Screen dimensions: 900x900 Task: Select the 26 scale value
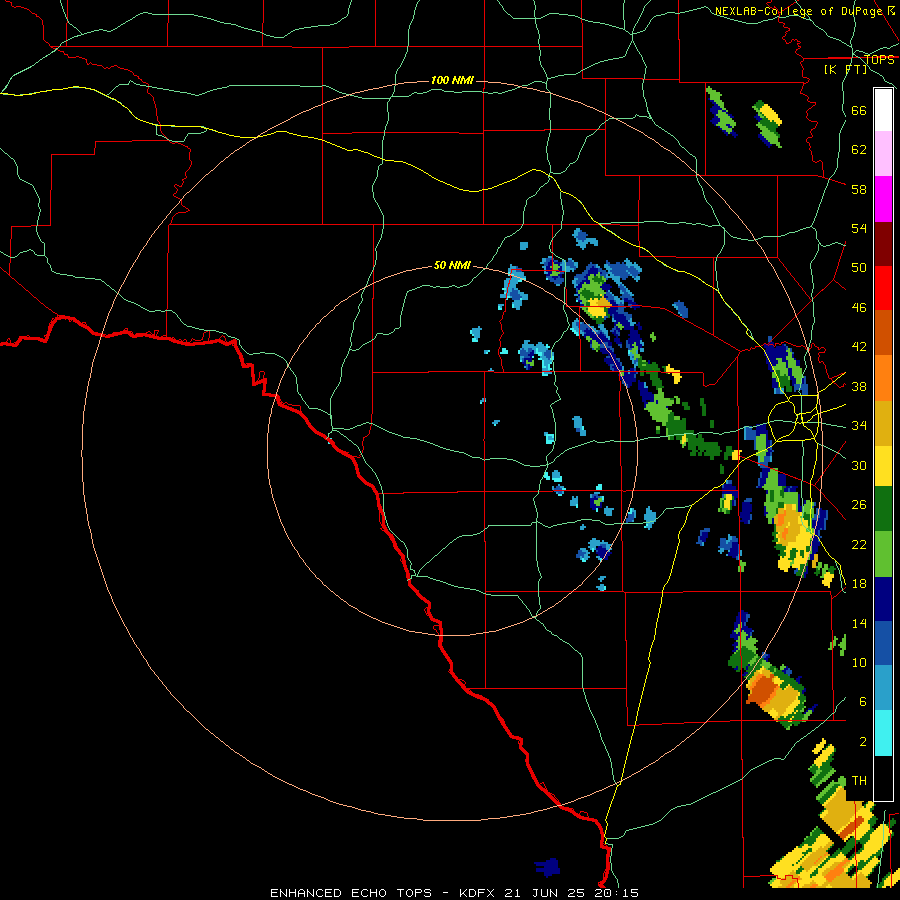click(859, 505)
